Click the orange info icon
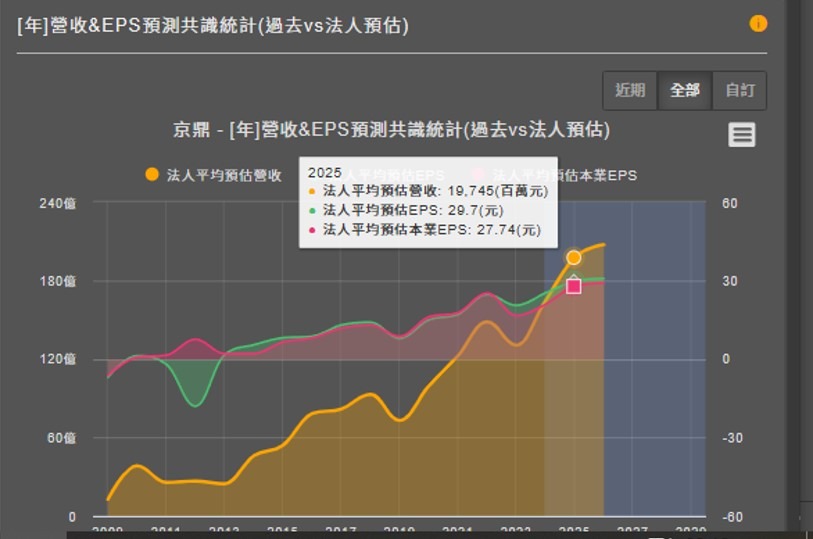813x539 pixels. point(758,24)
